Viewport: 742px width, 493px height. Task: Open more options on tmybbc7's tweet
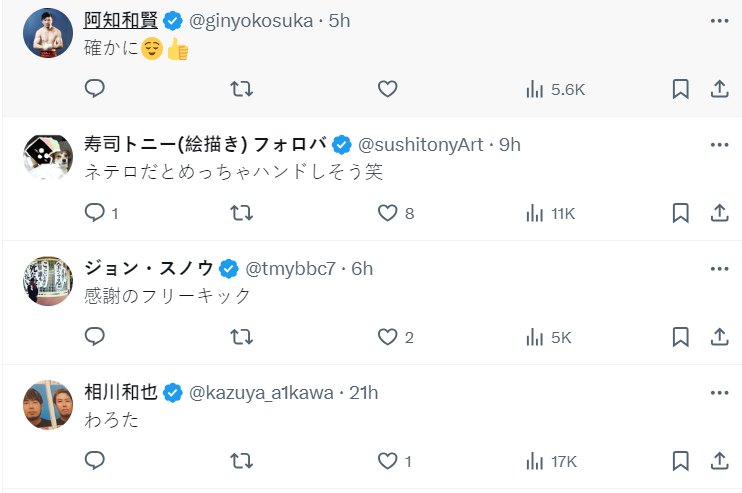click(718, 269)
